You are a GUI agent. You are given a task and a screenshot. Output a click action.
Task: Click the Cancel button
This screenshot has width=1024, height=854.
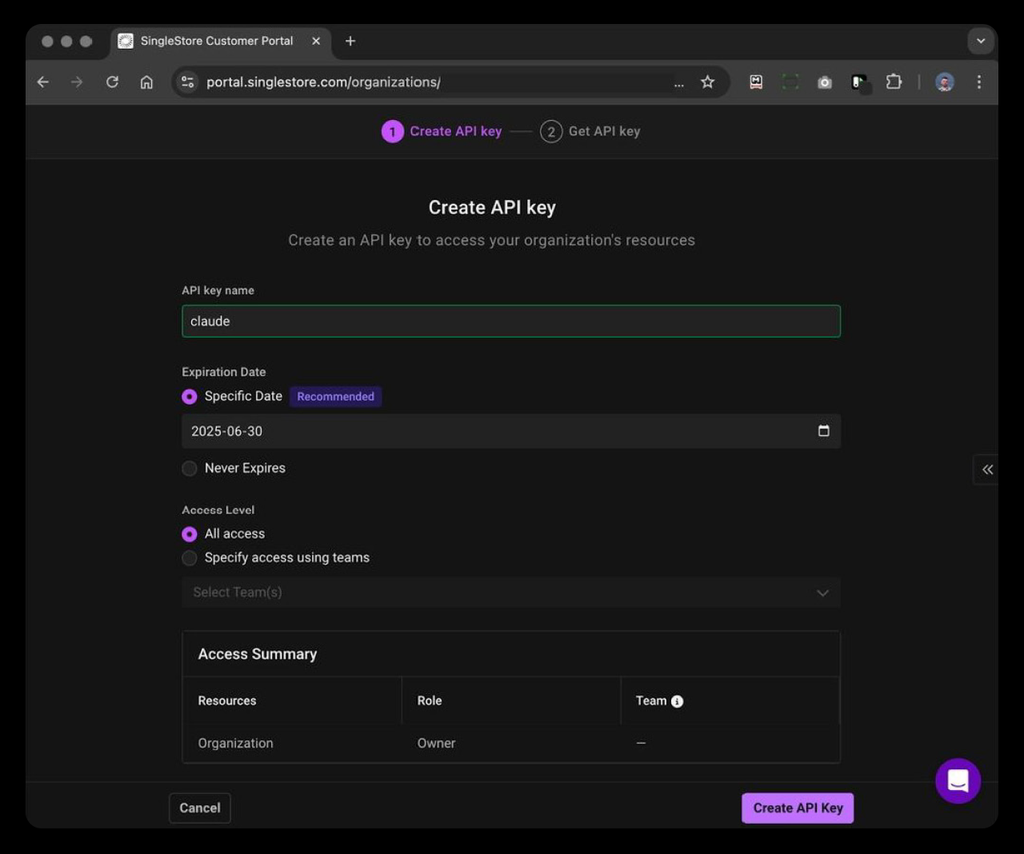[200, 808]
